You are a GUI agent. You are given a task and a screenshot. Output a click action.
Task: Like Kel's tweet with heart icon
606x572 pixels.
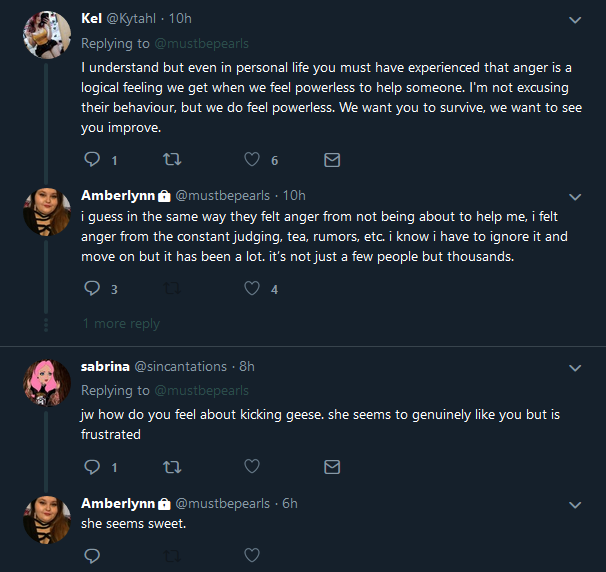click(x=252, y=159)
